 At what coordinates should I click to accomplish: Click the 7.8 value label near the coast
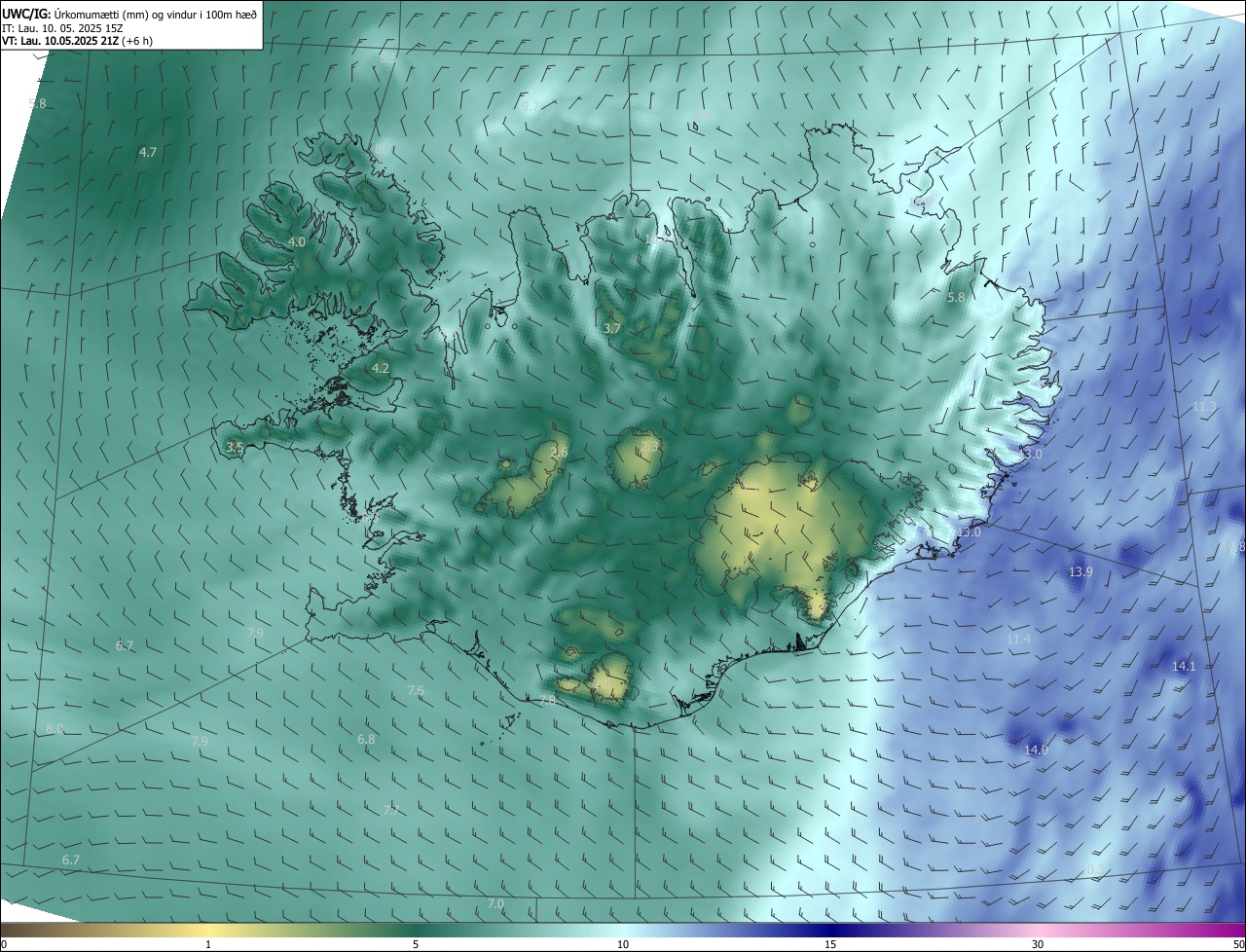(x=547, y=700)
